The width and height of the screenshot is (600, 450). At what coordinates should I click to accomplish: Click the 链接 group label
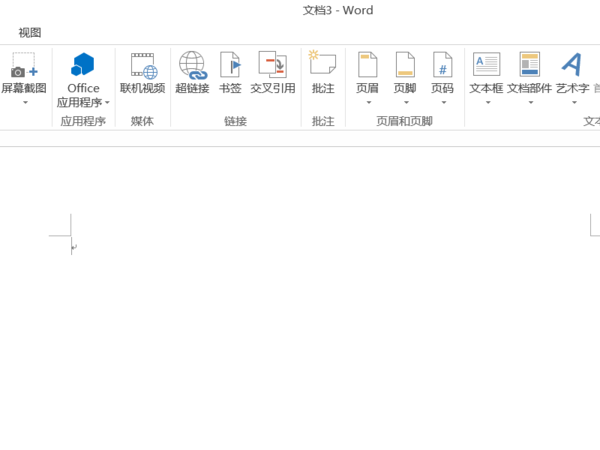235,121
